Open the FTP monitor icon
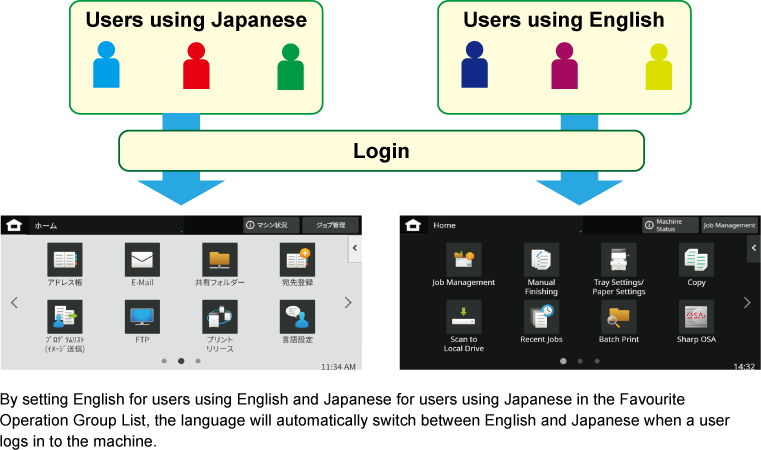761x450 pixels. coord(142,317)
